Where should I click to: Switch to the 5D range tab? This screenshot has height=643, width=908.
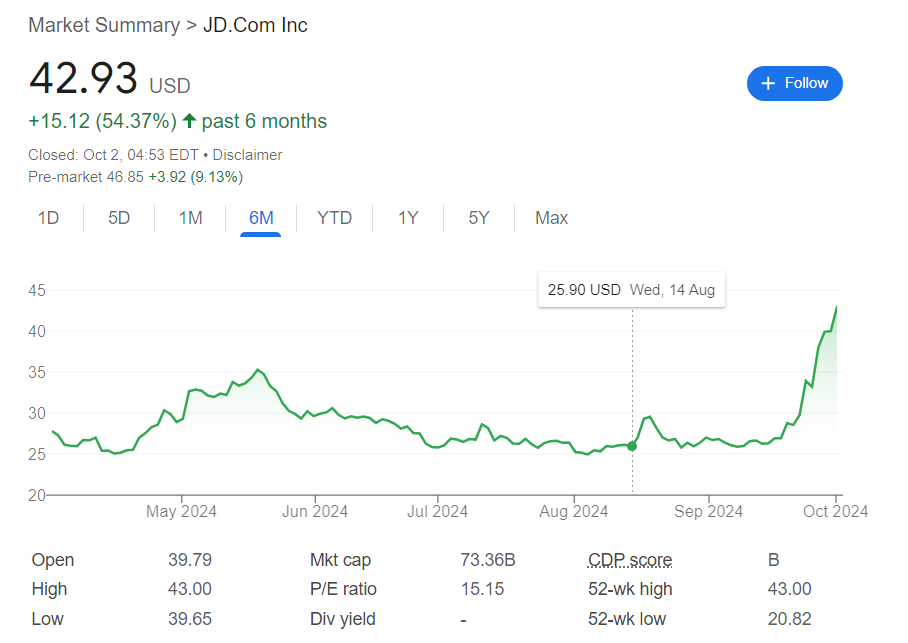(119, 218)
